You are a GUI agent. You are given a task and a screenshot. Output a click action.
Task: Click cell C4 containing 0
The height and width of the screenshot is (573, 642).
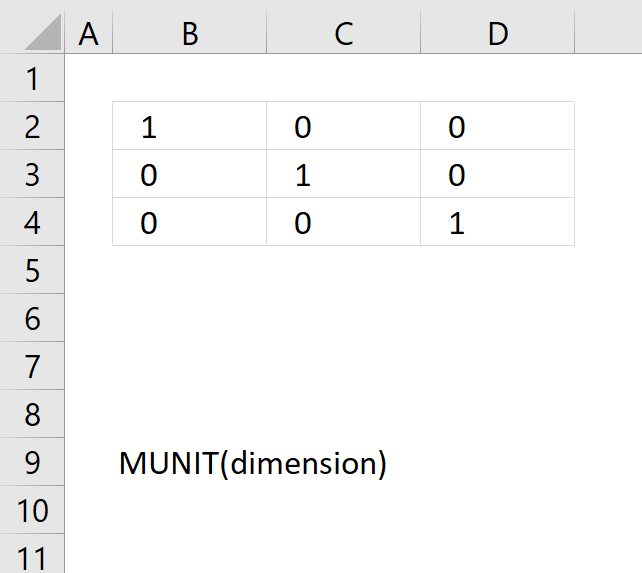(344, 222)
